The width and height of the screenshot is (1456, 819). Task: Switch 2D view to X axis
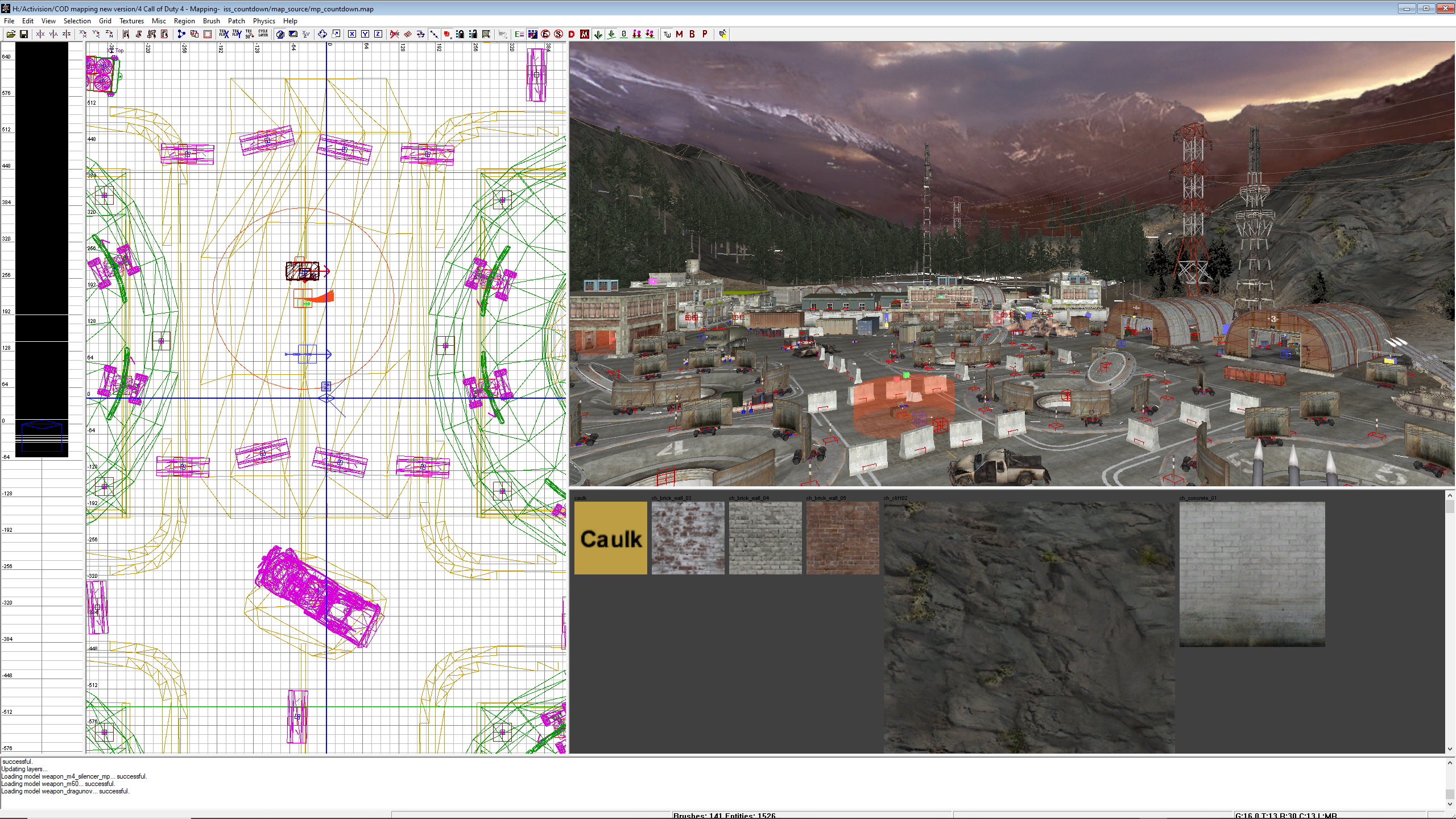(352, 34)
